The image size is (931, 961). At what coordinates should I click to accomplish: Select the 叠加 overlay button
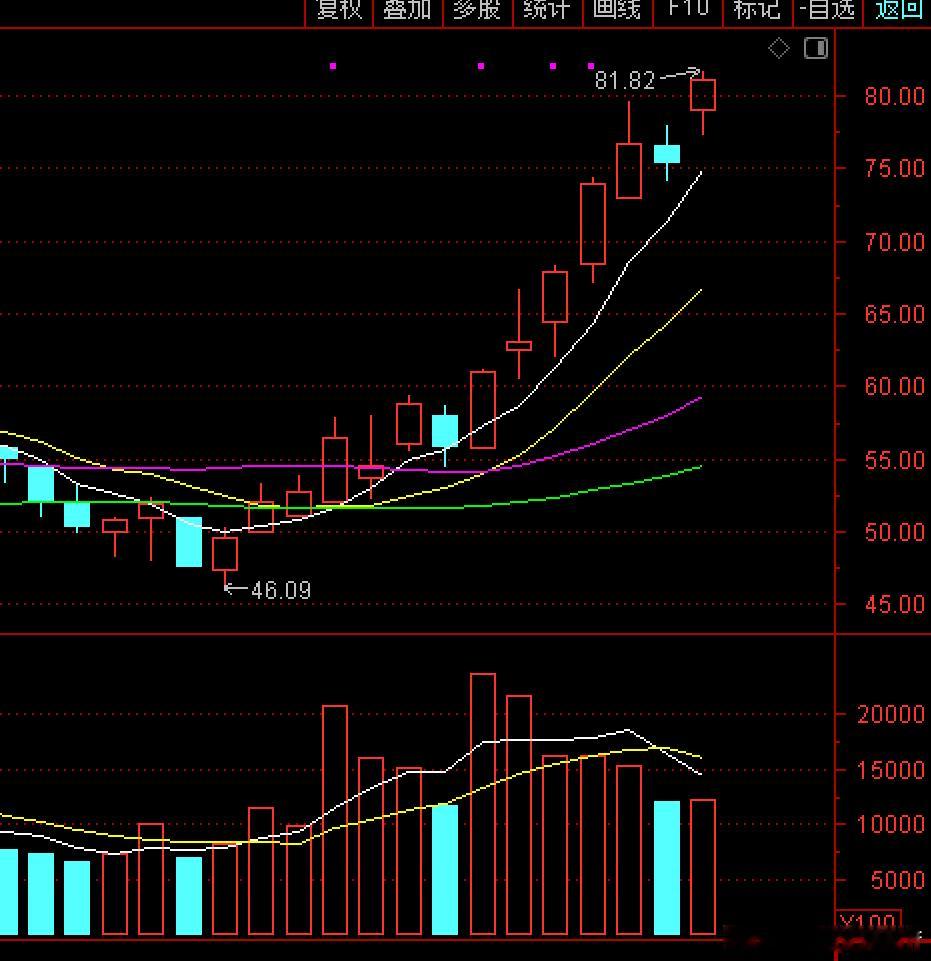(x=408, y=10)
